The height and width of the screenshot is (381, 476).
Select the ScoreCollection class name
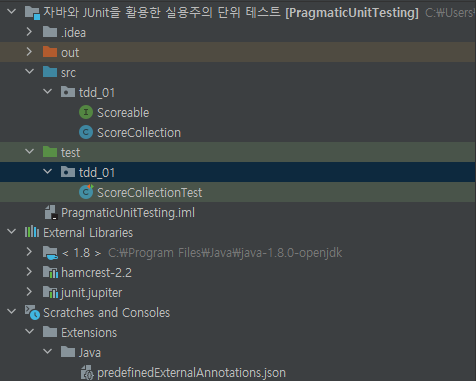(x=139, y=133)
